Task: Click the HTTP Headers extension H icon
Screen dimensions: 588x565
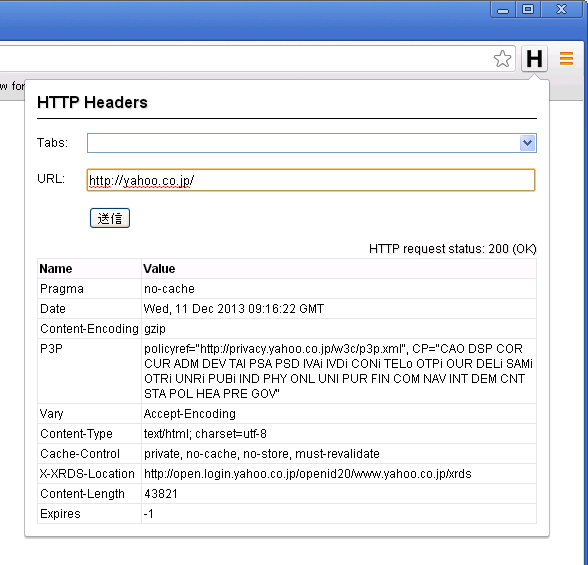Action: 534,58
